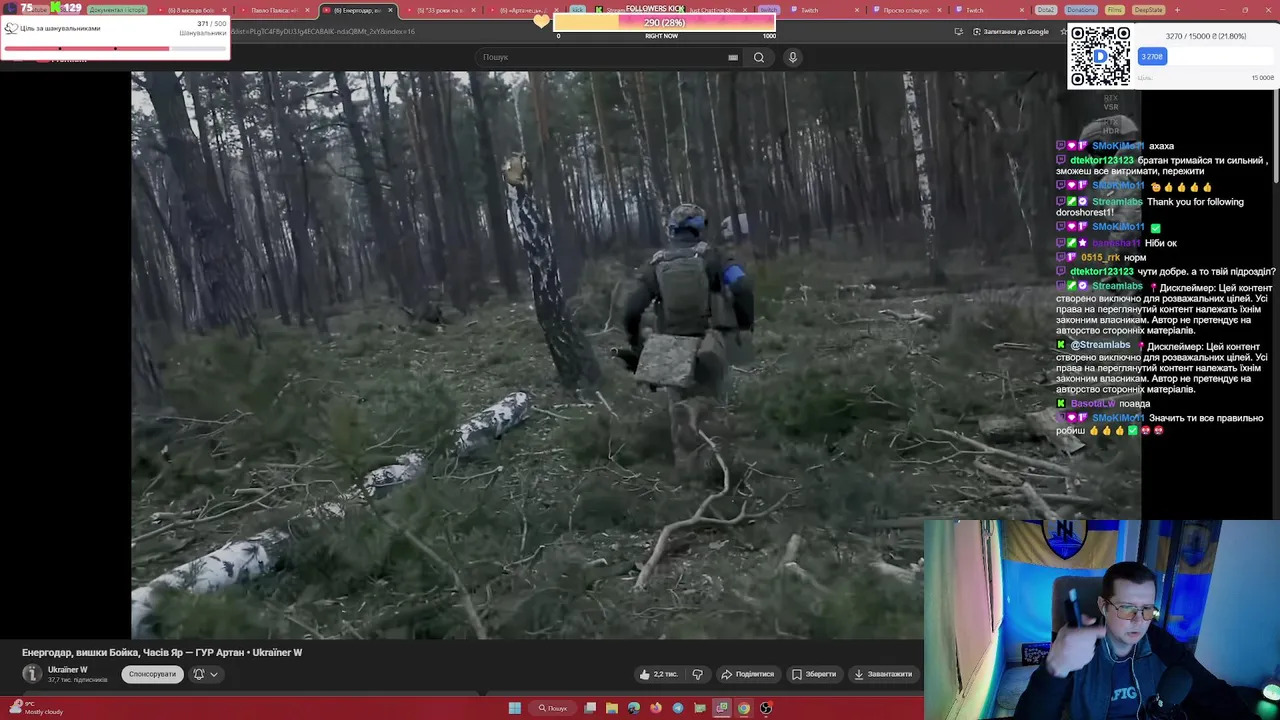This screenshot has width=1280, height=720.
Task: Open a new browser tab with plus
Action: click(x=1177, y=10)
